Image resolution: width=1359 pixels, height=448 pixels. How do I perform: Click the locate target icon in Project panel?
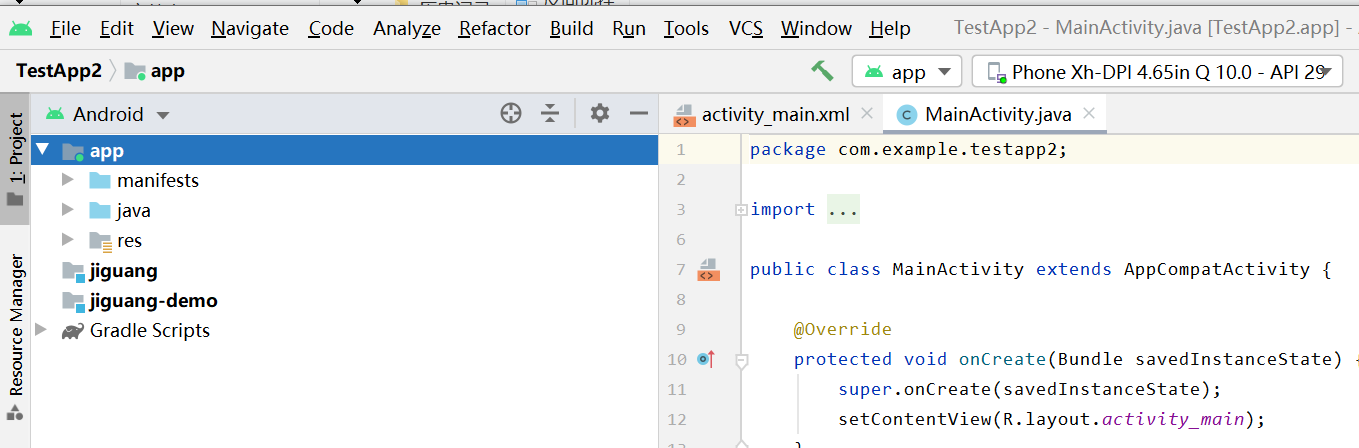pyautogui.click(x=511, y=114)
